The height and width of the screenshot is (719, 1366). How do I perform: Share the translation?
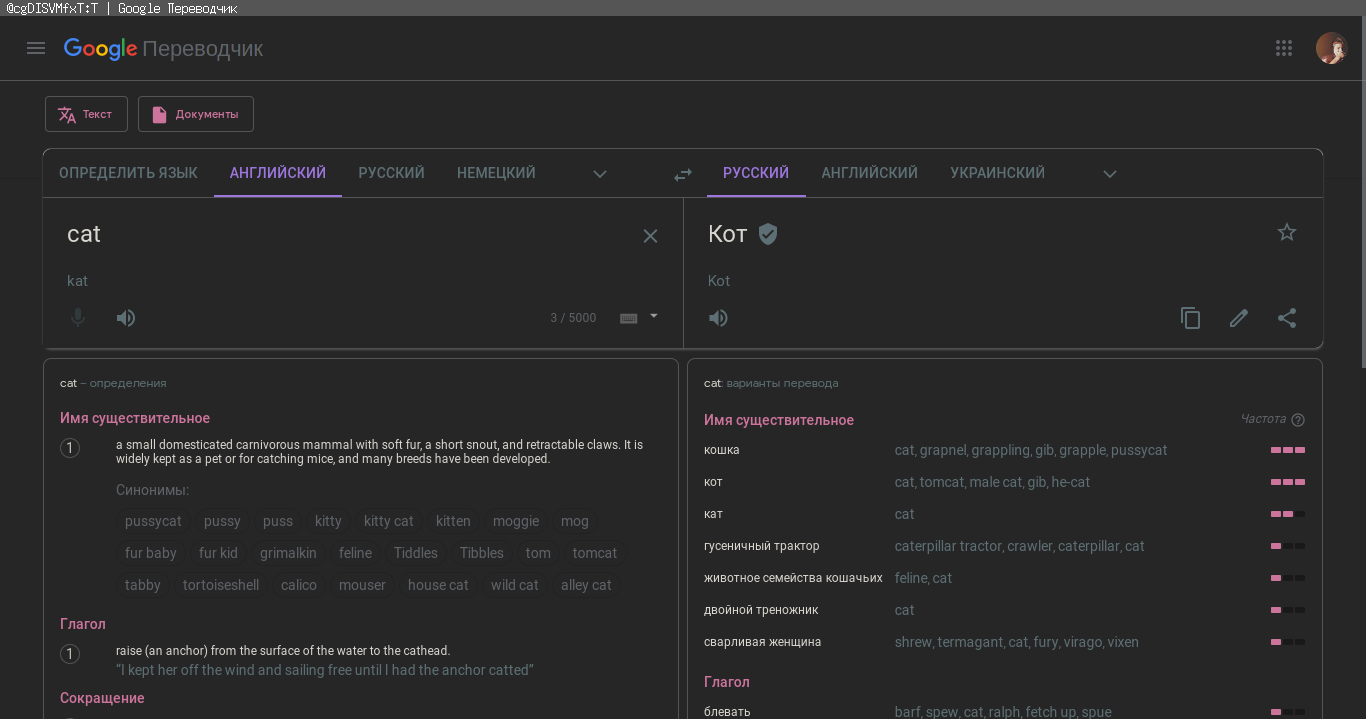[1287, 318]
